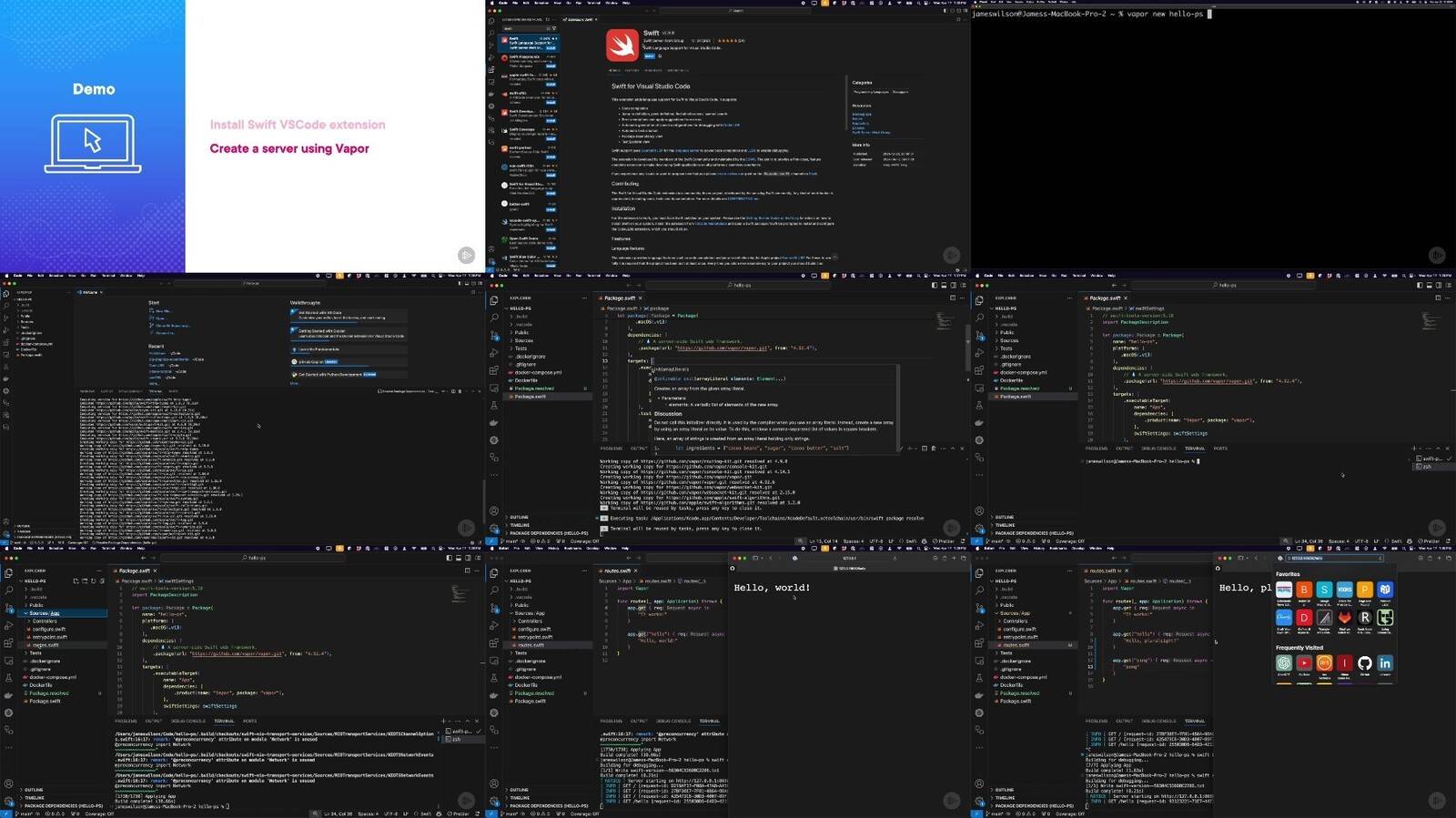This screenshot has height=818, width=1456.
Task: Click Swift logo on the extension page
Action: point(622,45)
